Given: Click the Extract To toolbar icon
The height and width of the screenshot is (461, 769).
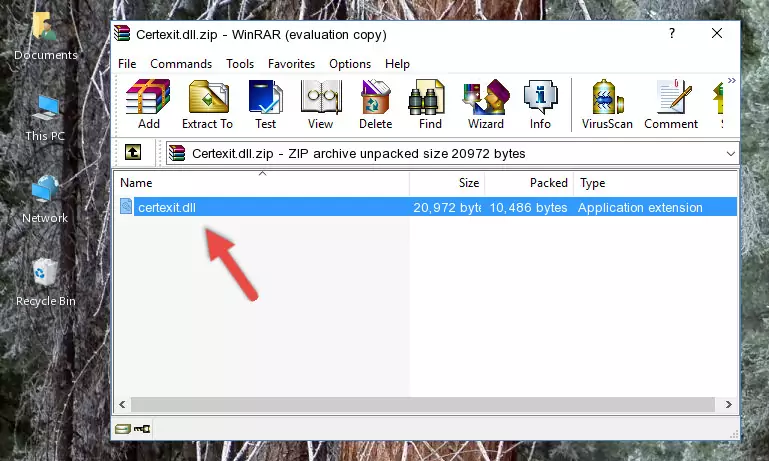Looking at the screenshot, I should 207,104.
